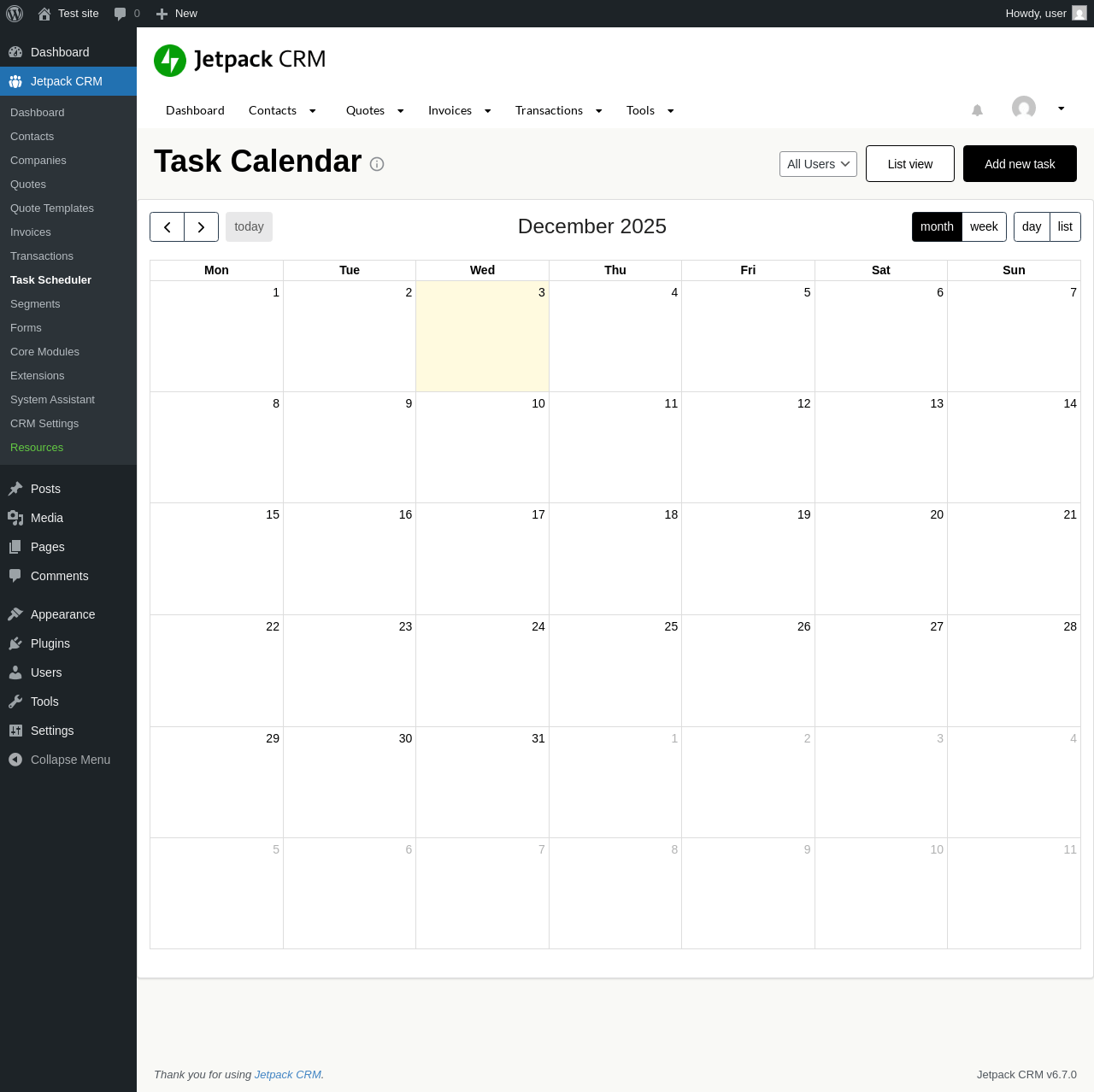
Task: Switch calendar to list view toggle
Action: 1065,227
